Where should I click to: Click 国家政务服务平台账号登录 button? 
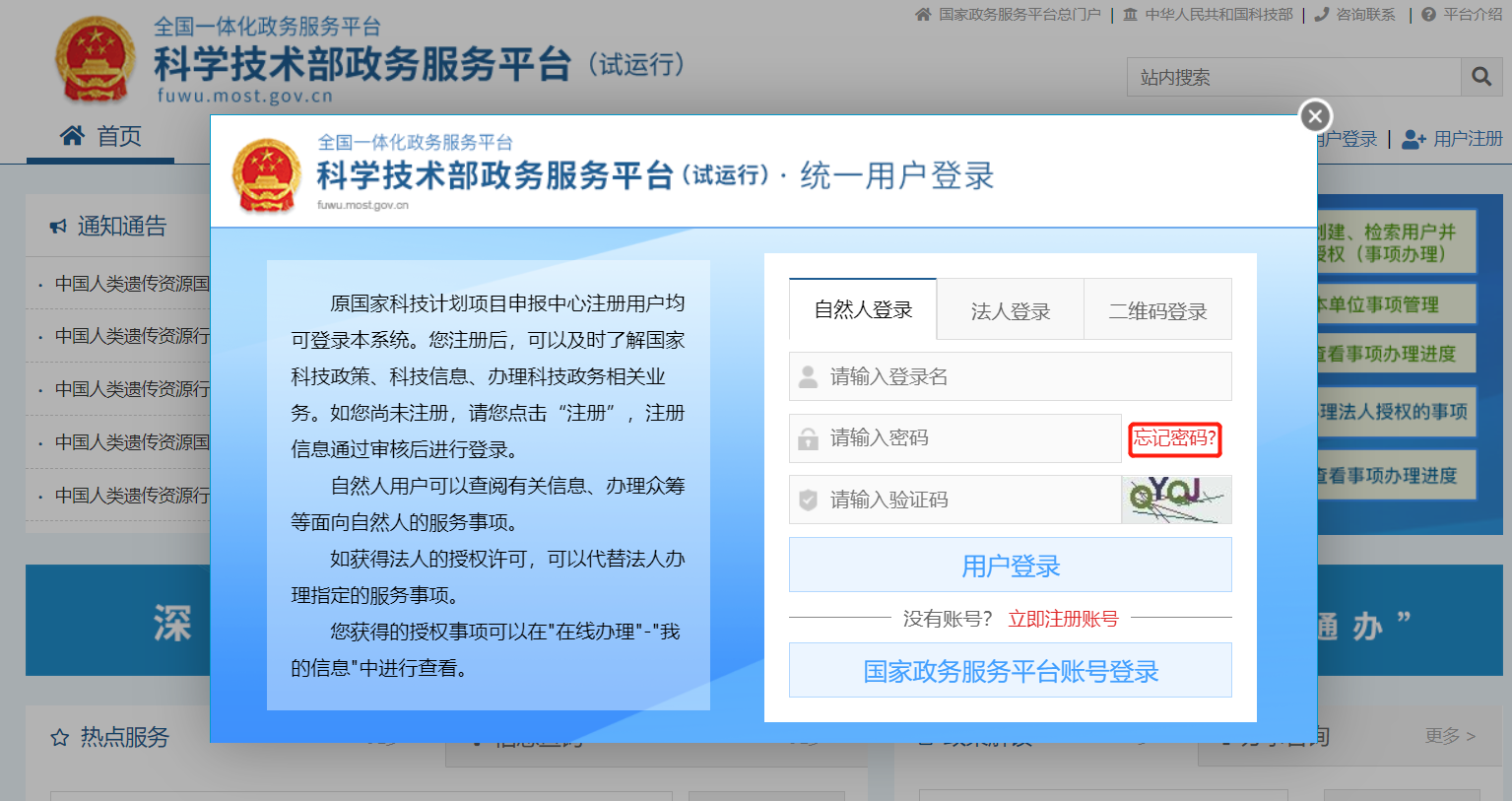[x=1010, y=671]
